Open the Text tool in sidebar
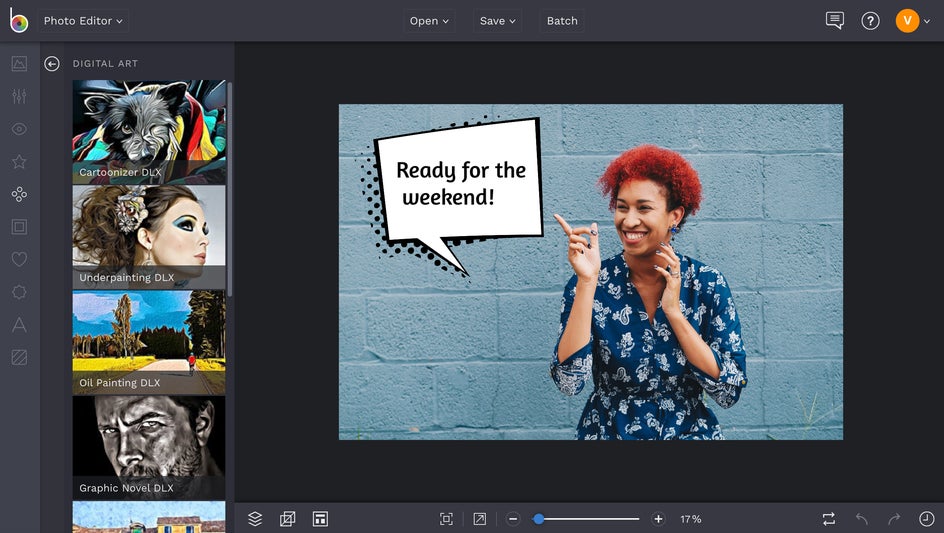944x533 pixels. pyautogui.click(x=19, y=325)
